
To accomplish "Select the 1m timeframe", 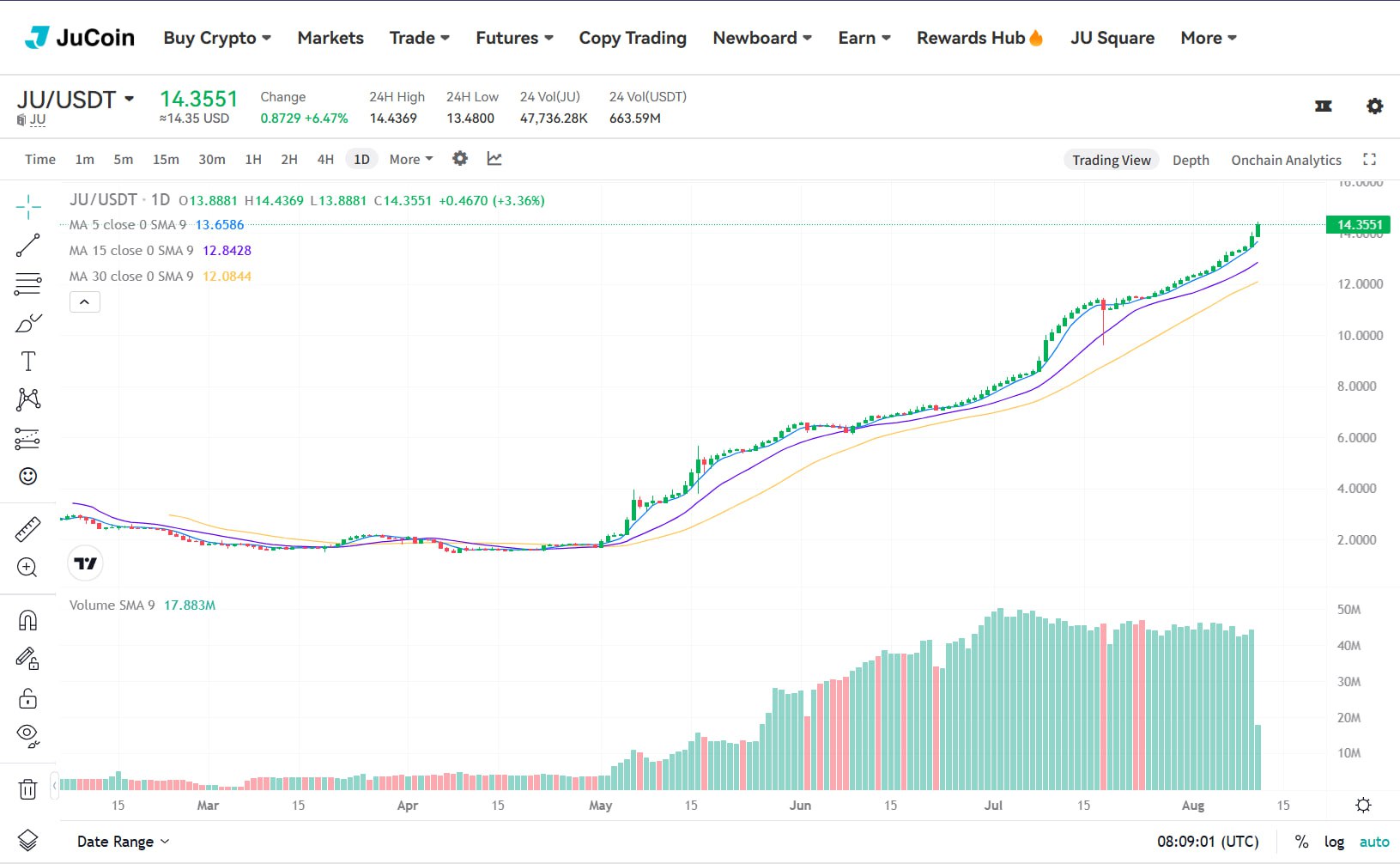I will coord(85,160).
